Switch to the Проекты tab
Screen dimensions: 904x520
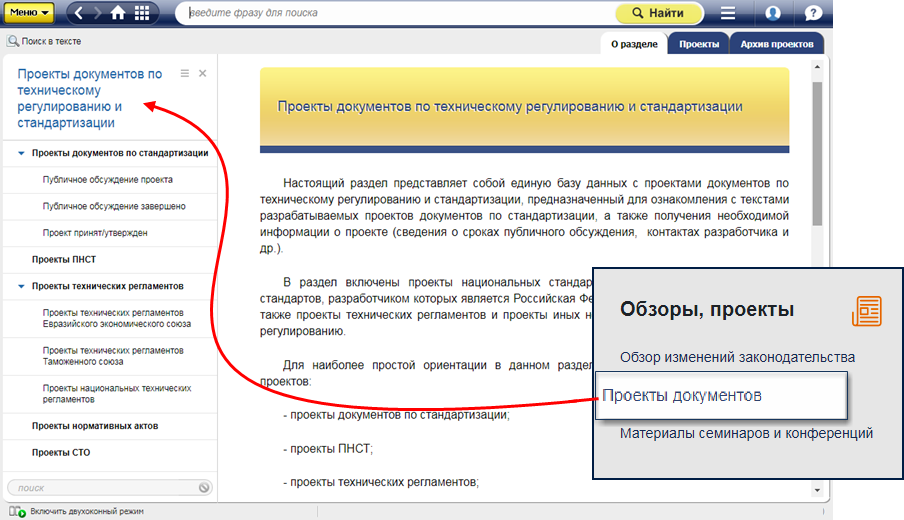(699, 44)
